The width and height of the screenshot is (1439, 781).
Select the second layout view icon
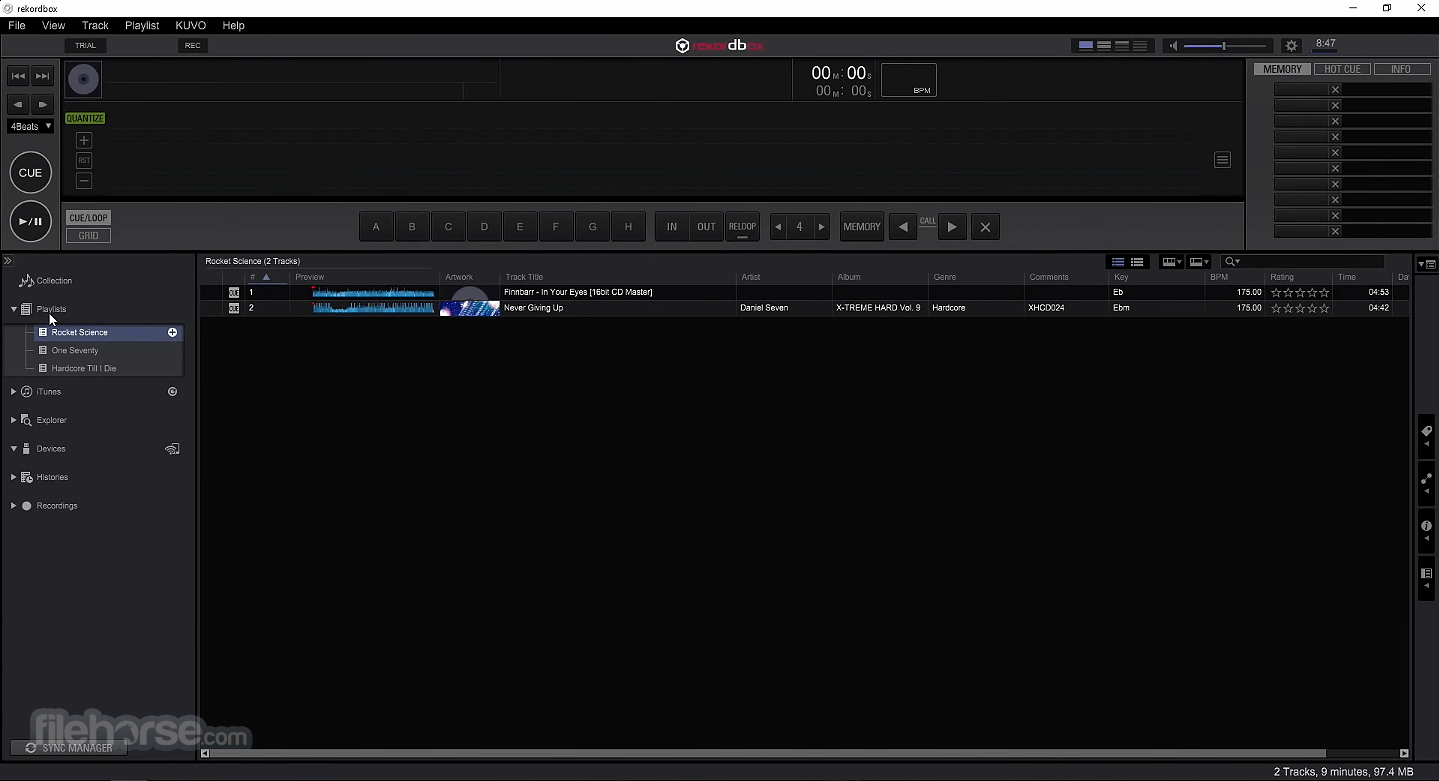[1104, 46]
